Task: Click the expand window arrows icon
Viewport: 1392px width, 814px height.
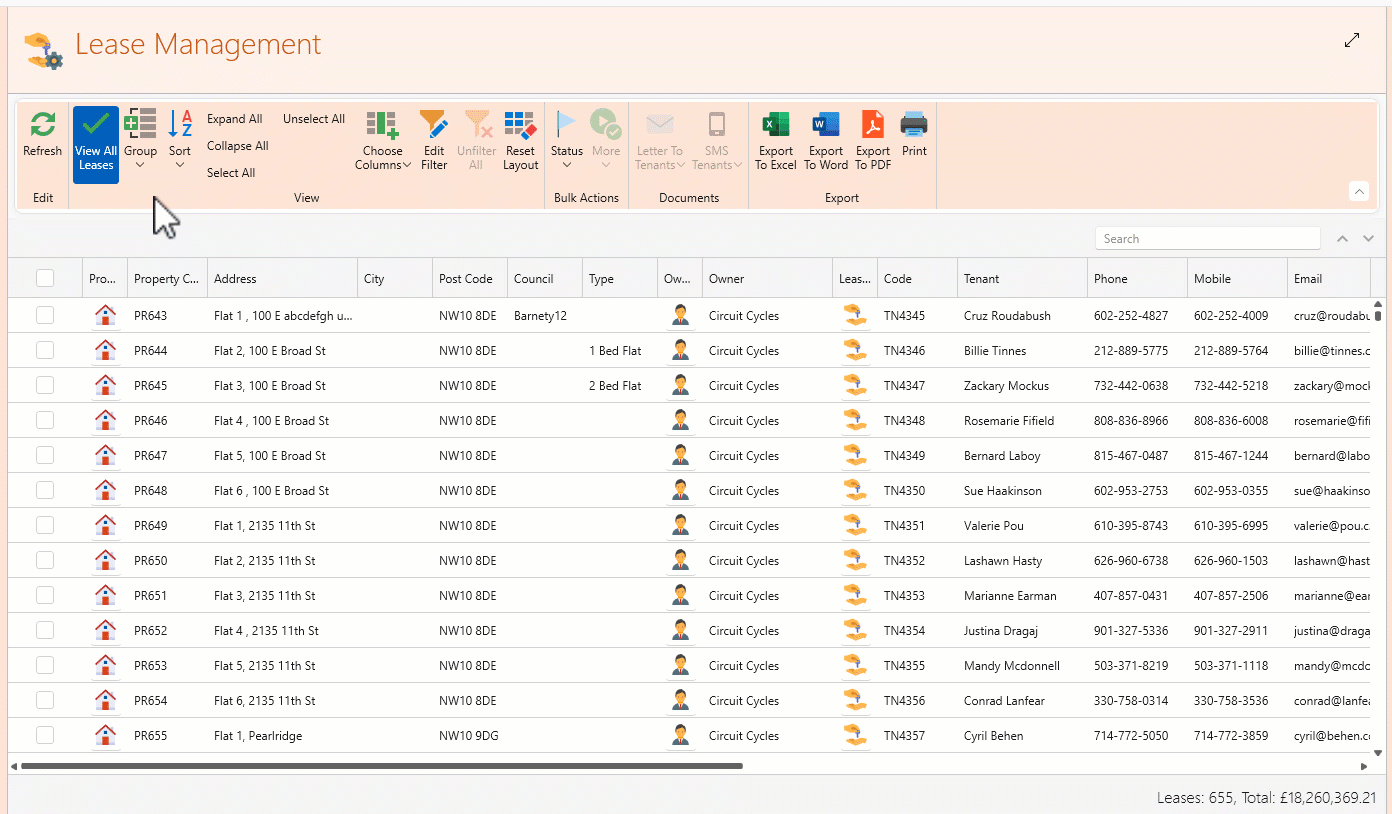Action: click(x=1352, y=40)
